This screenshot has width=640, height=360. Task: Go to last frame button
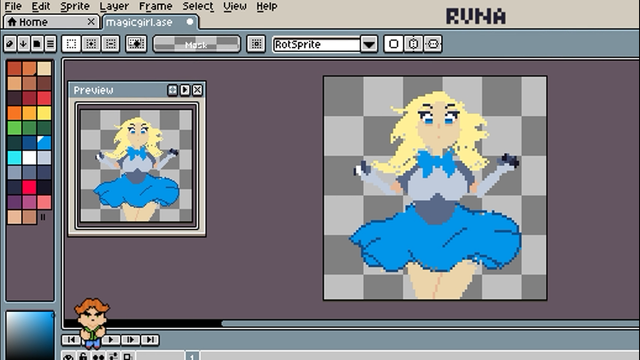click(x=150, y=340)
